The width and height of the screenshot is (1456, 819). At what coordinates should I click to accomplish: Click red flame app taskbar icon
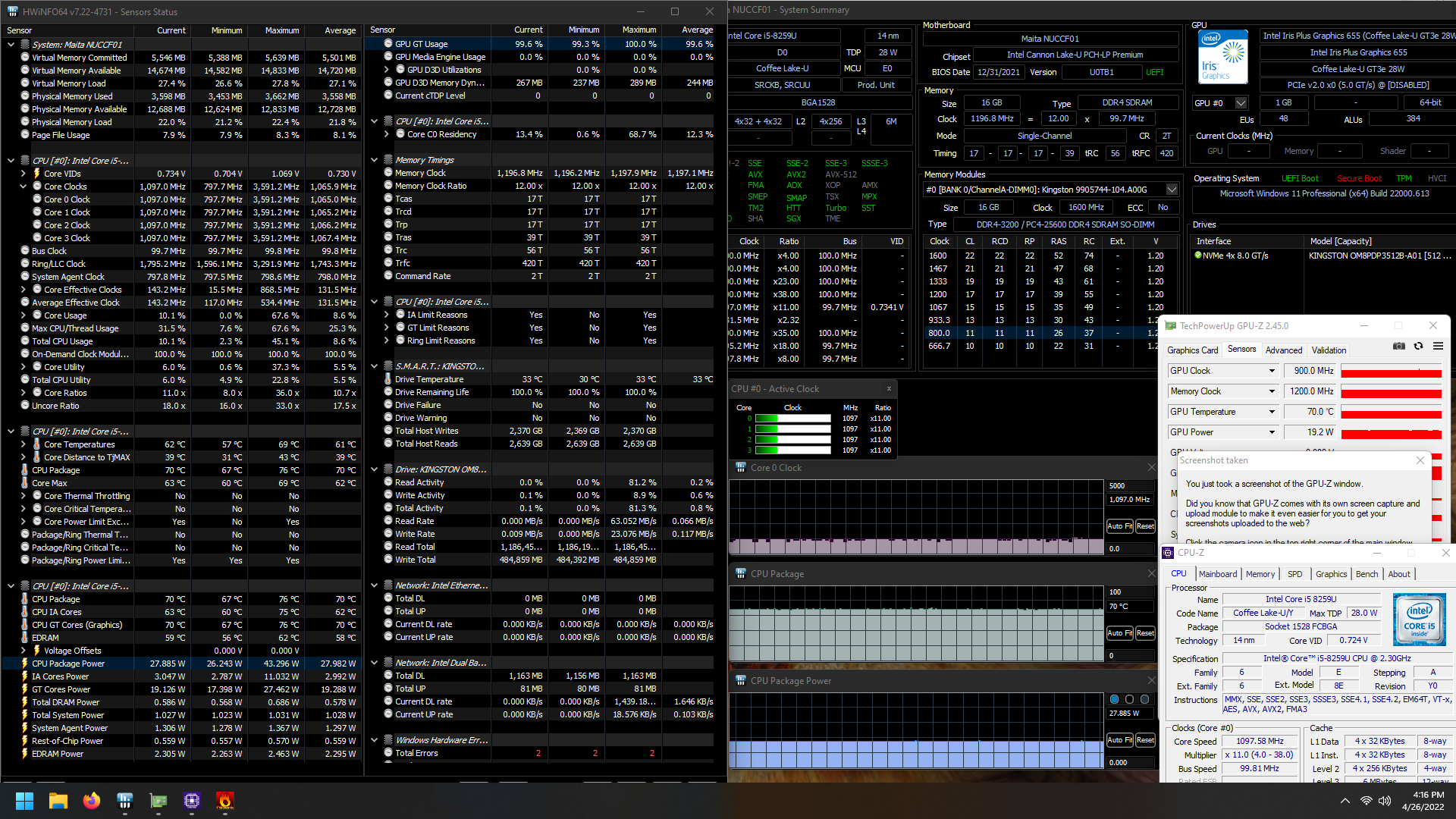(225, 801)
